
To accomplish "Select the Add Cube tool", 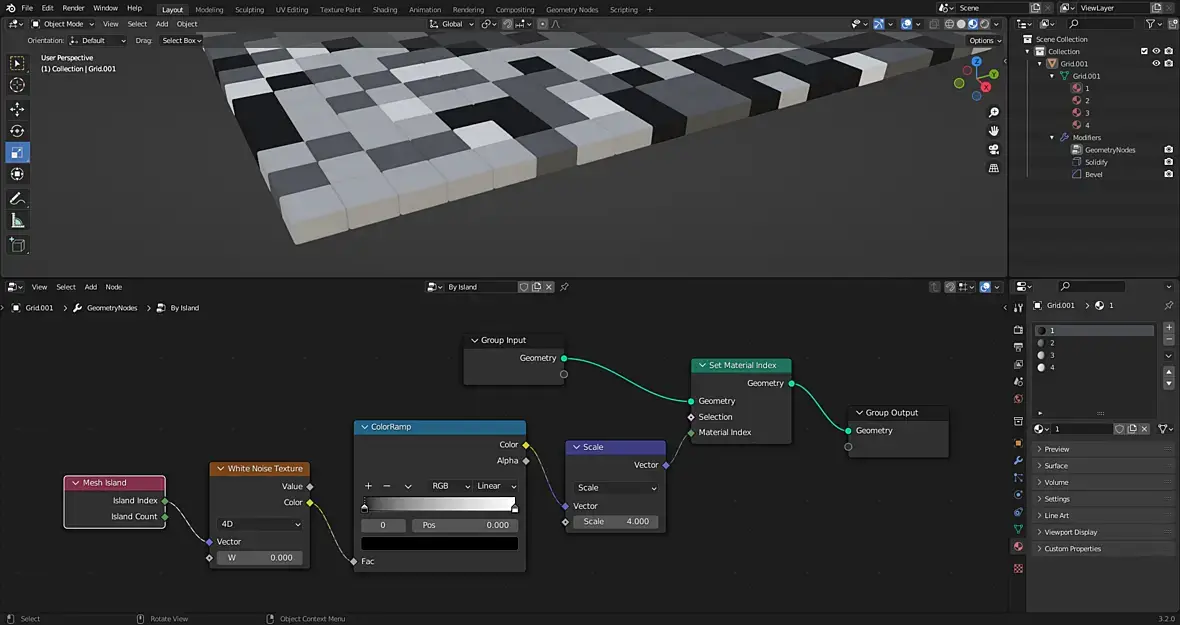I will coord(17,245).
